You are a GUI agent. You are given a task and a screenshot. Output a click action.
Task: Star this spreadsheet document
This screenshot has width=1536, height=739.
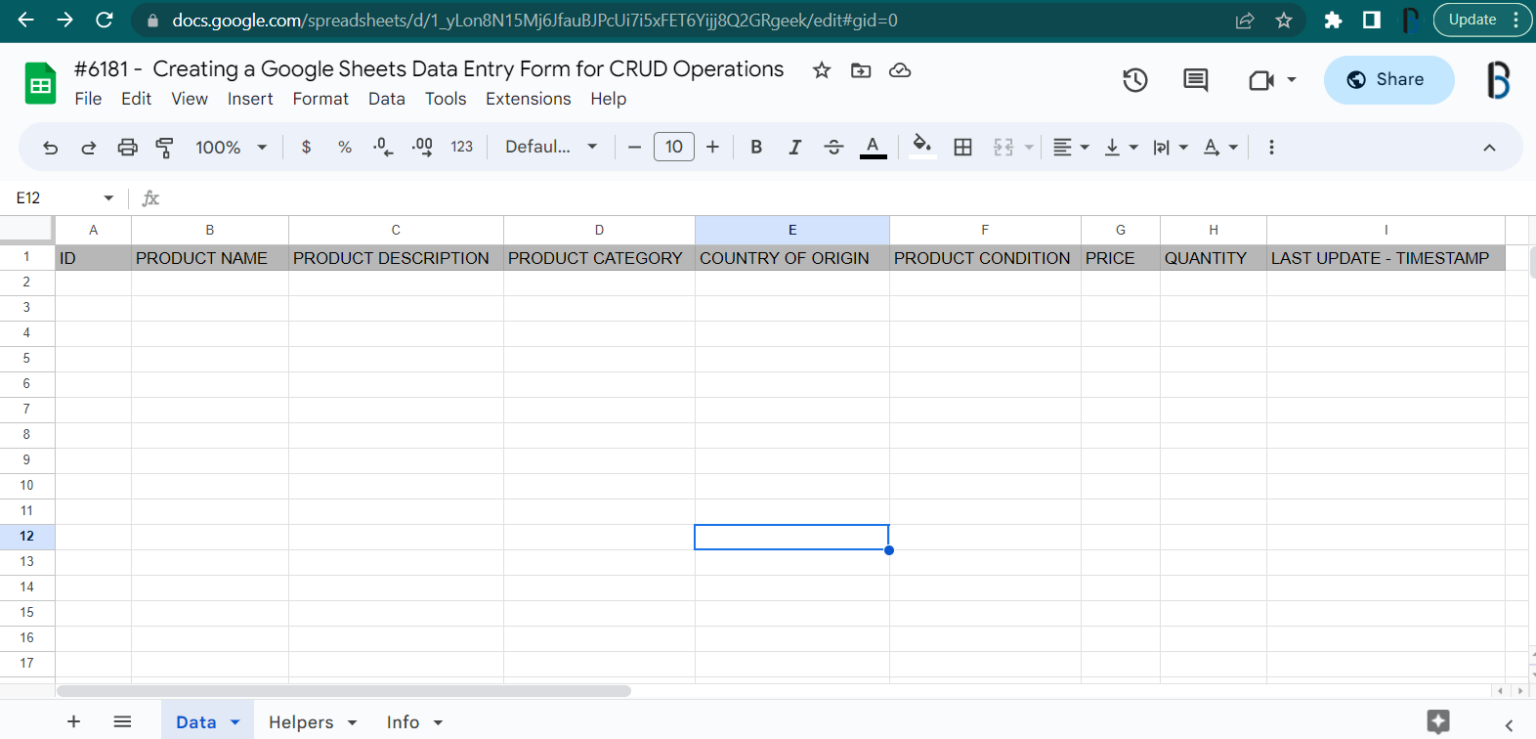click(821, 70)
